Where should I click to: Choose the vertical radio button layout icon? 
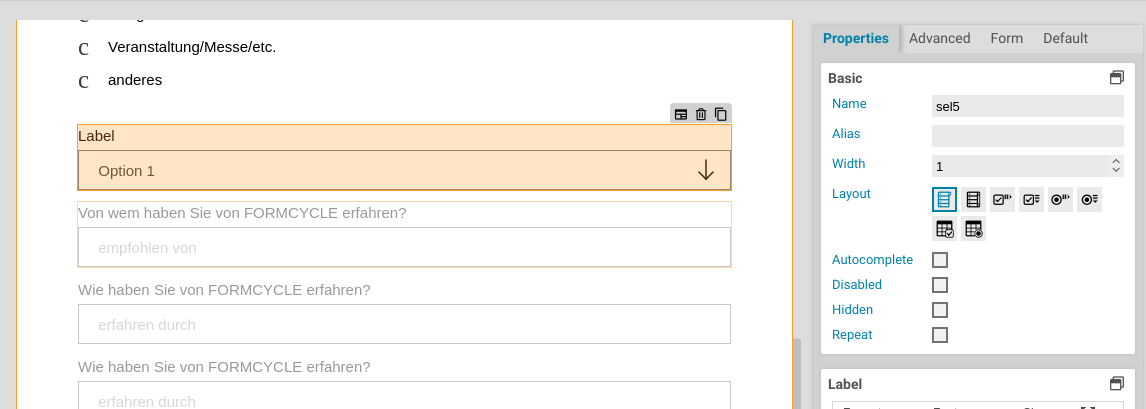[x=1090, y=199]
